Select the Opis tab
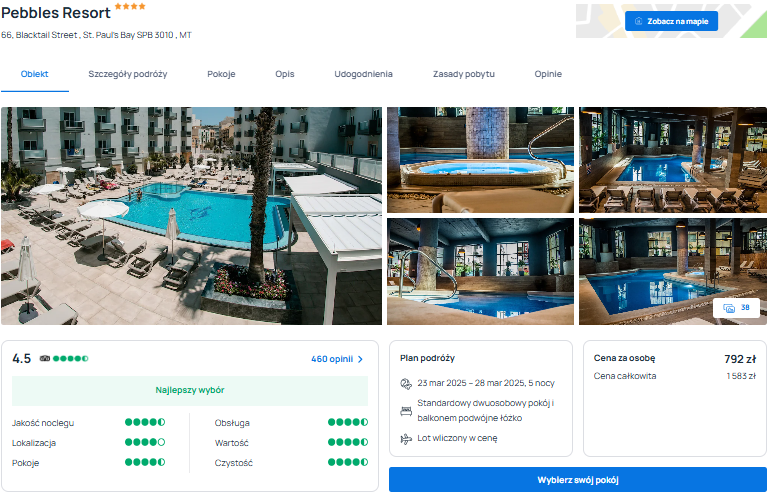The image size is (772, 498). coord(285,74)
